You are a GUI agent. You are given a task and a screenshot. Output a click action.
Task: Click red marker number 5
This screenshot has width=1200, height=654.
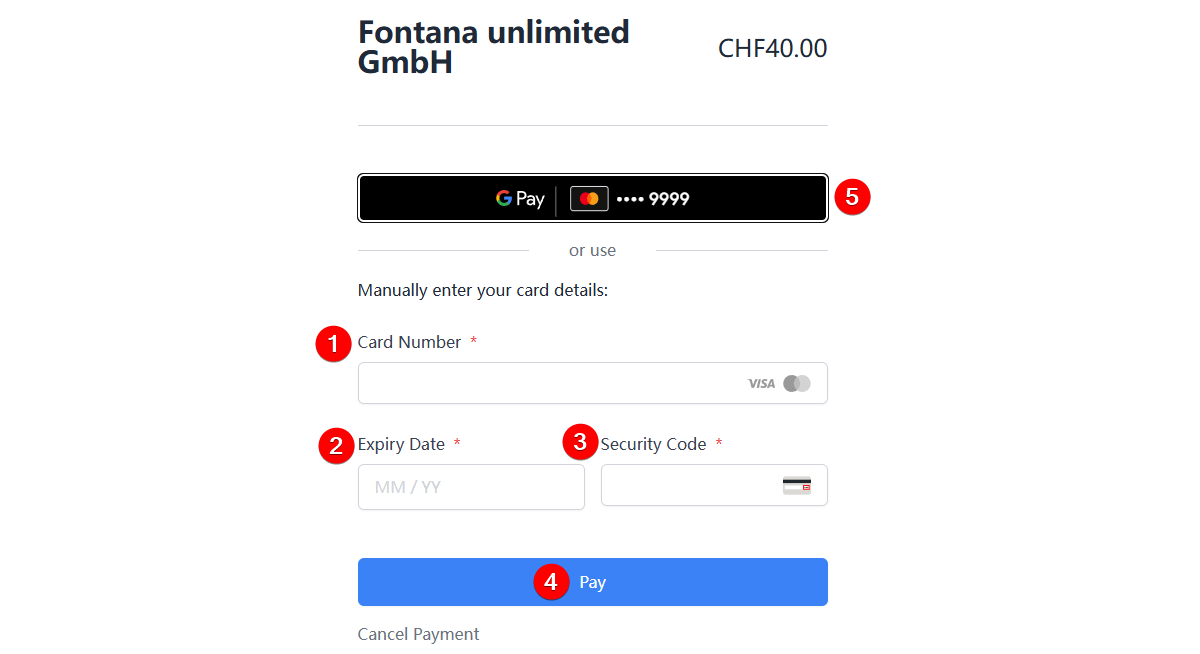click(852, 197)
